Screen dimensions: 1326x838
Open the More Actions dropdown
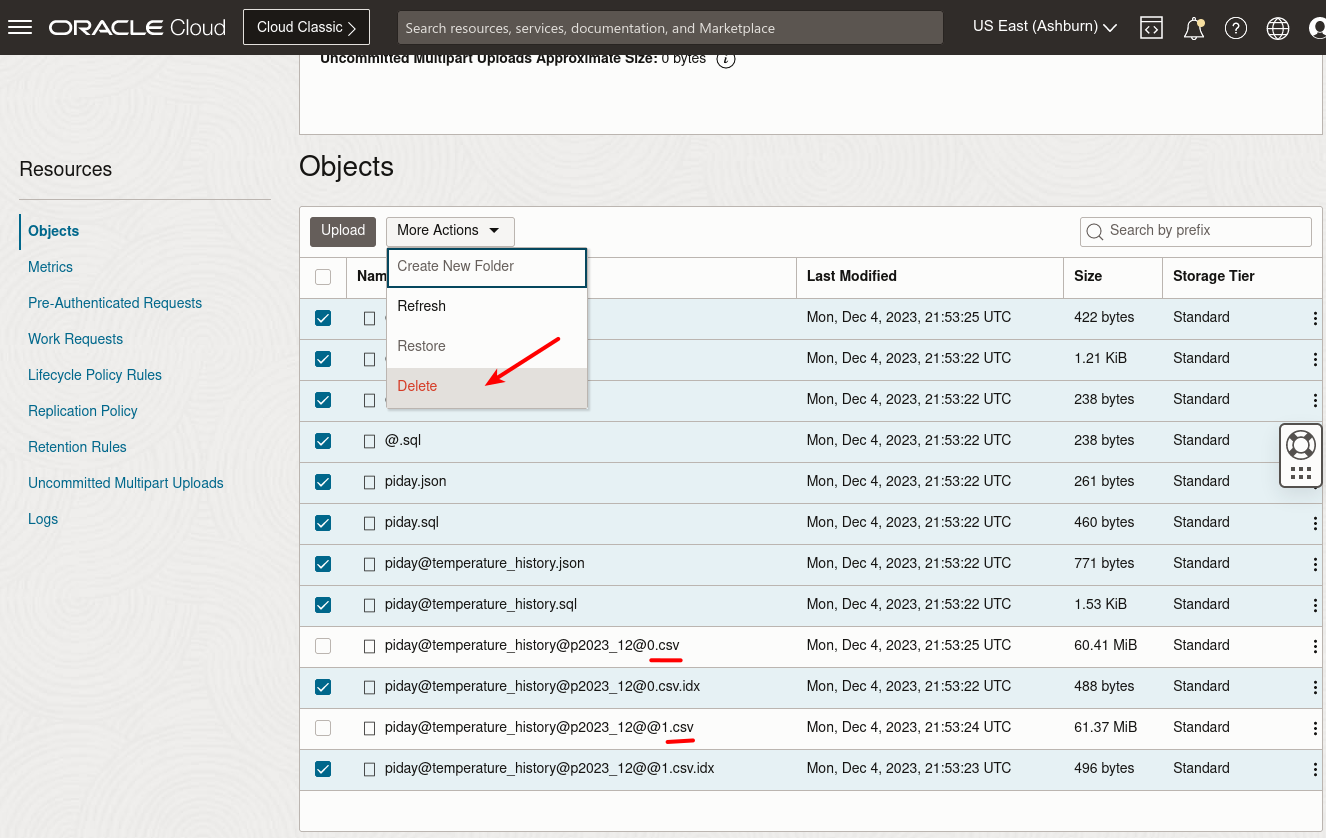(x=450, y=231)
